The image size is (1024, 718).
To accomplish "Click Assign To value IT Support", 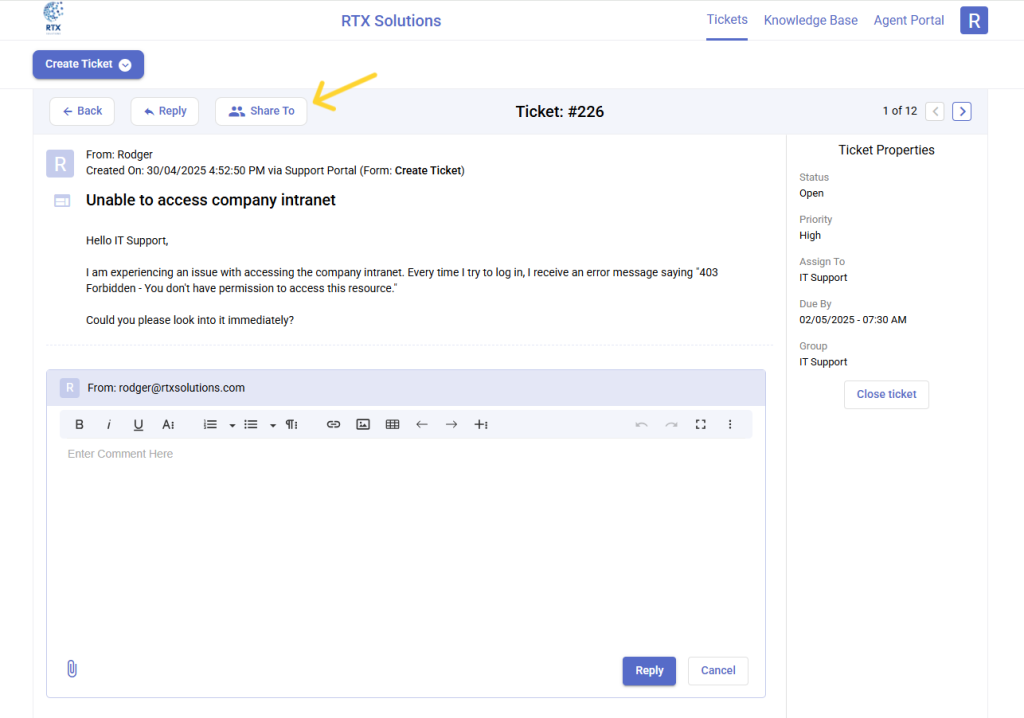I will [823, 278].
